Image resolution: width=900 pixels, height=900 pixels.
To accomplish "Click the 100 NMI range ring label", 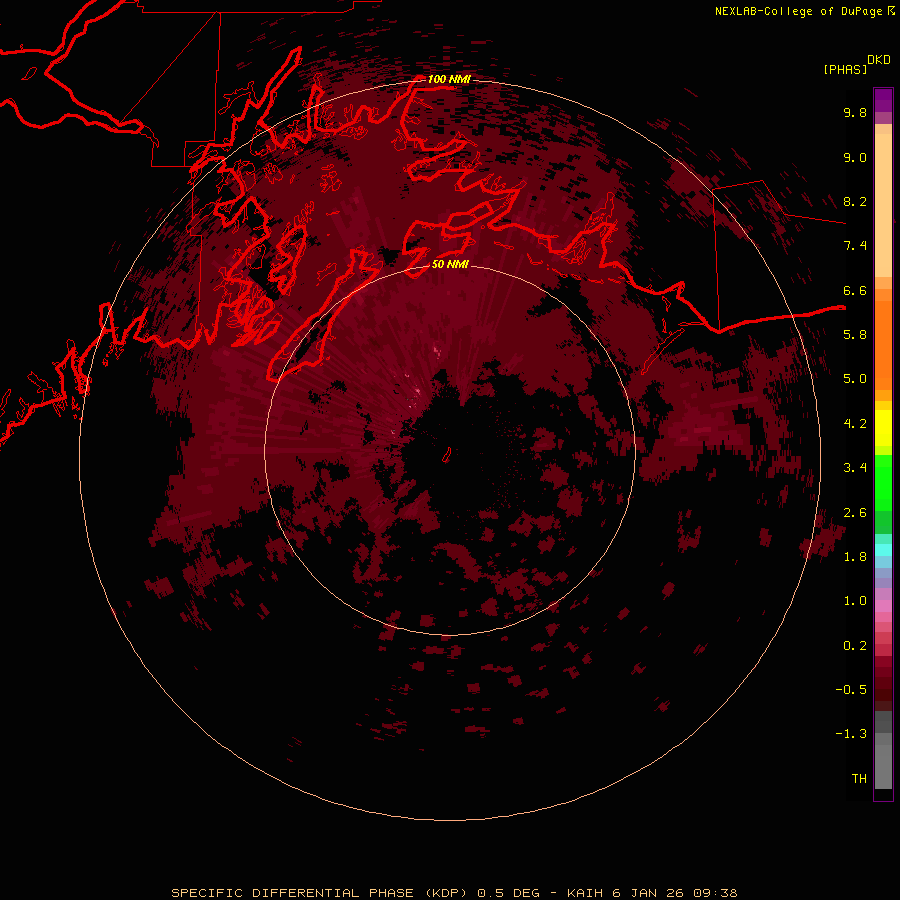I will (449, 79).
